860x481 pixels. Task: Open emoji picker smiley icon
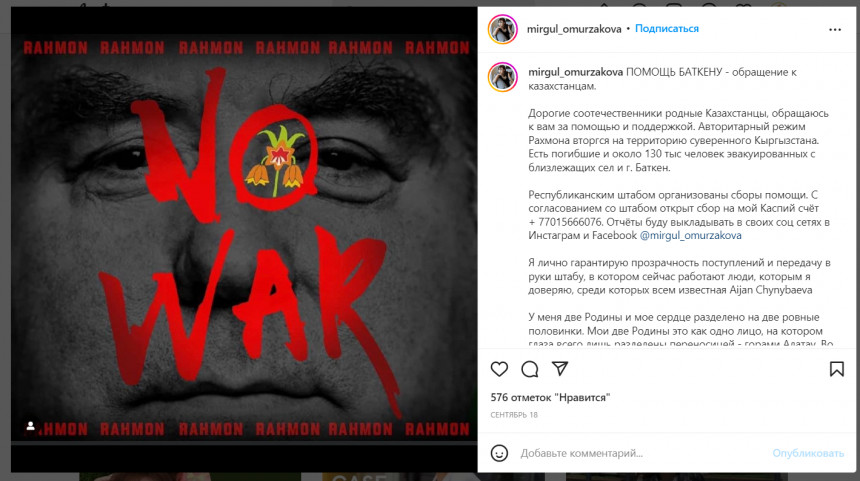click(x=499, y=453)
